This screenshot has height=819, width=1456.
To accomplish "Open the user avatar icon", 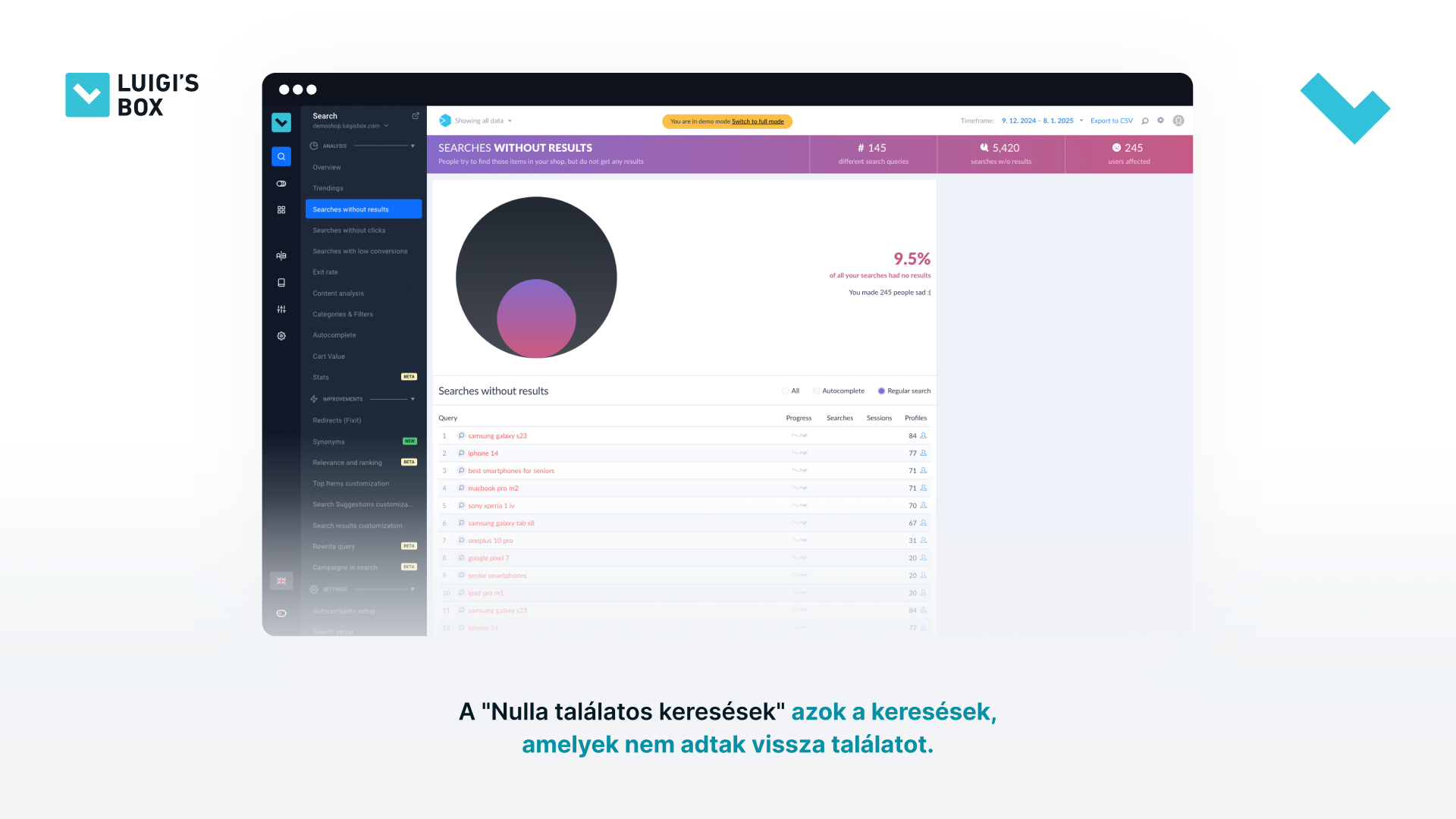I will [1178, 121].
